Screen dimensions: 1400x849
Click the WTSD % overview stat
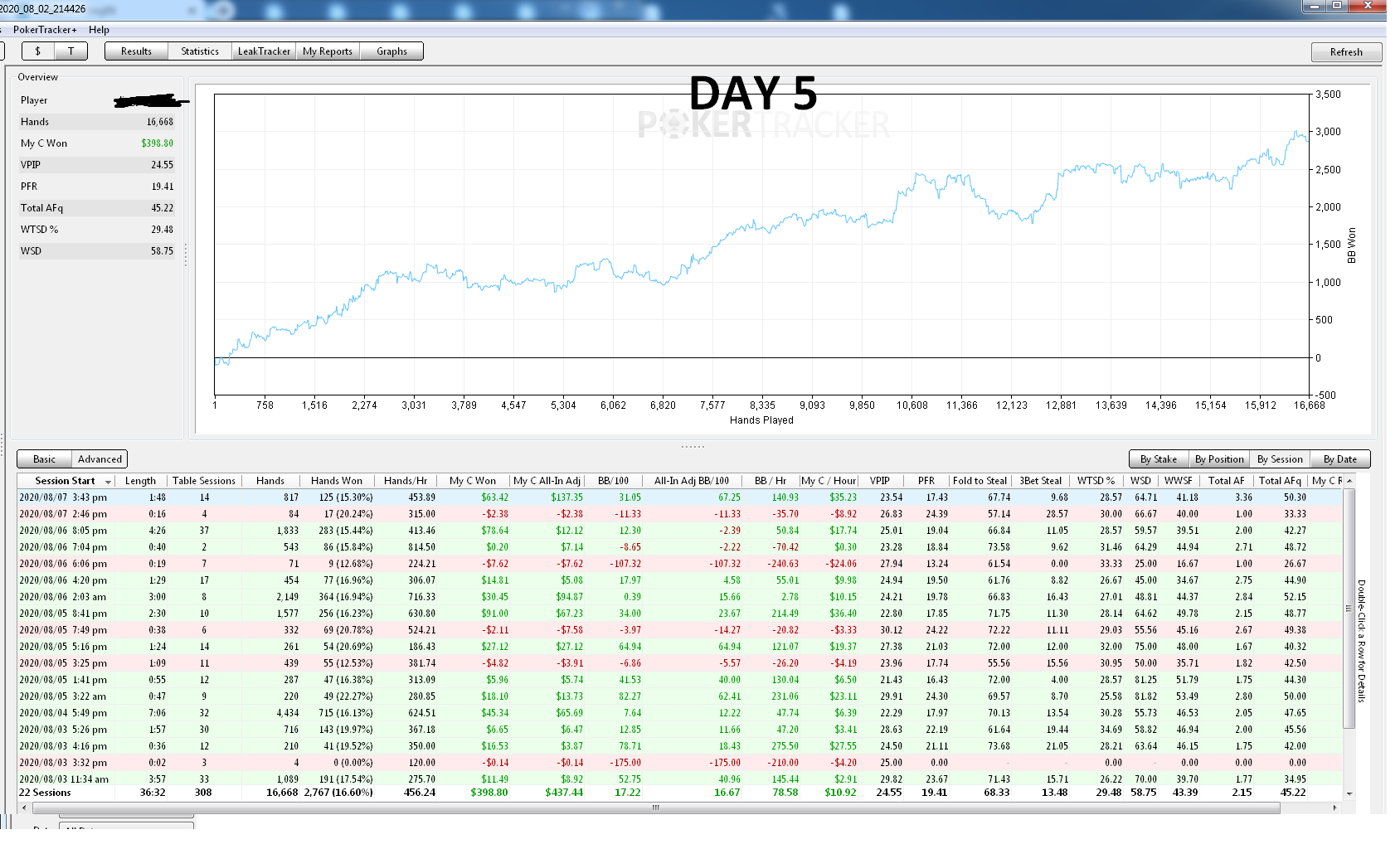tap(97, 230)
